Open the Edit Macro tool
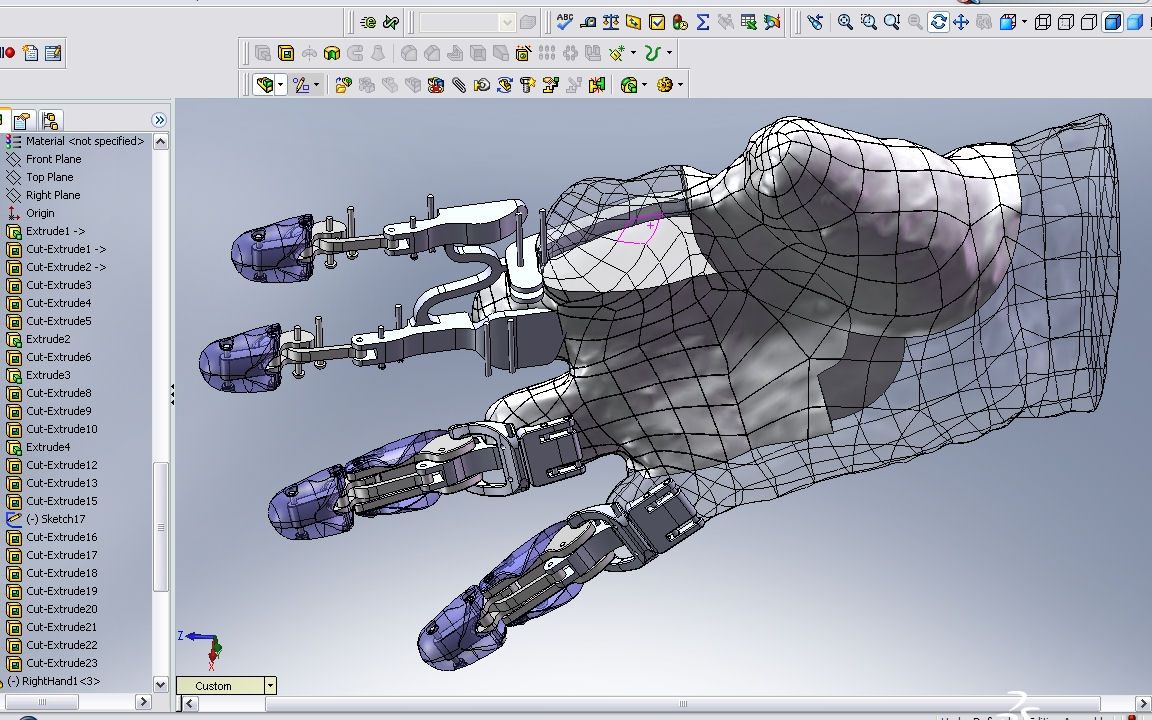Image resolution: width=1152 pixels, height=720 pixels. pos(53,53)
